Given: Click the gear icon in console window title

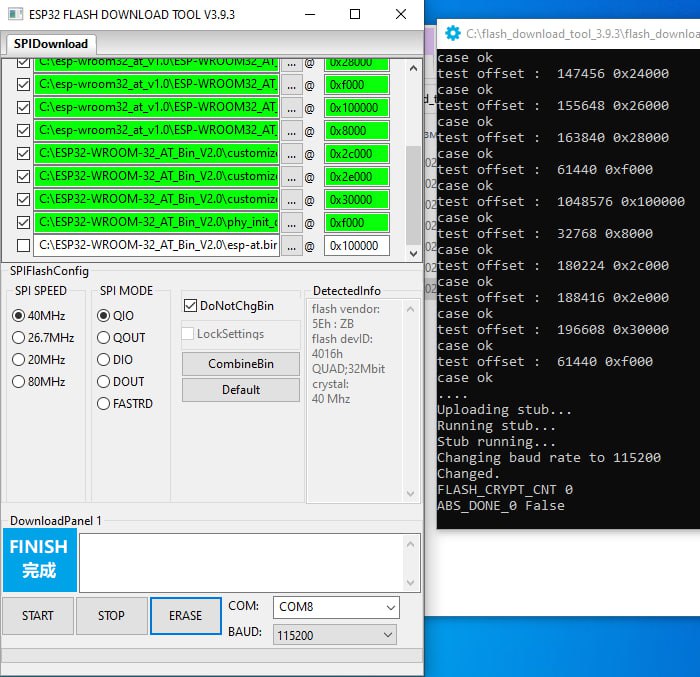Looking at the screenshot, I should click(x=453, y=33).
